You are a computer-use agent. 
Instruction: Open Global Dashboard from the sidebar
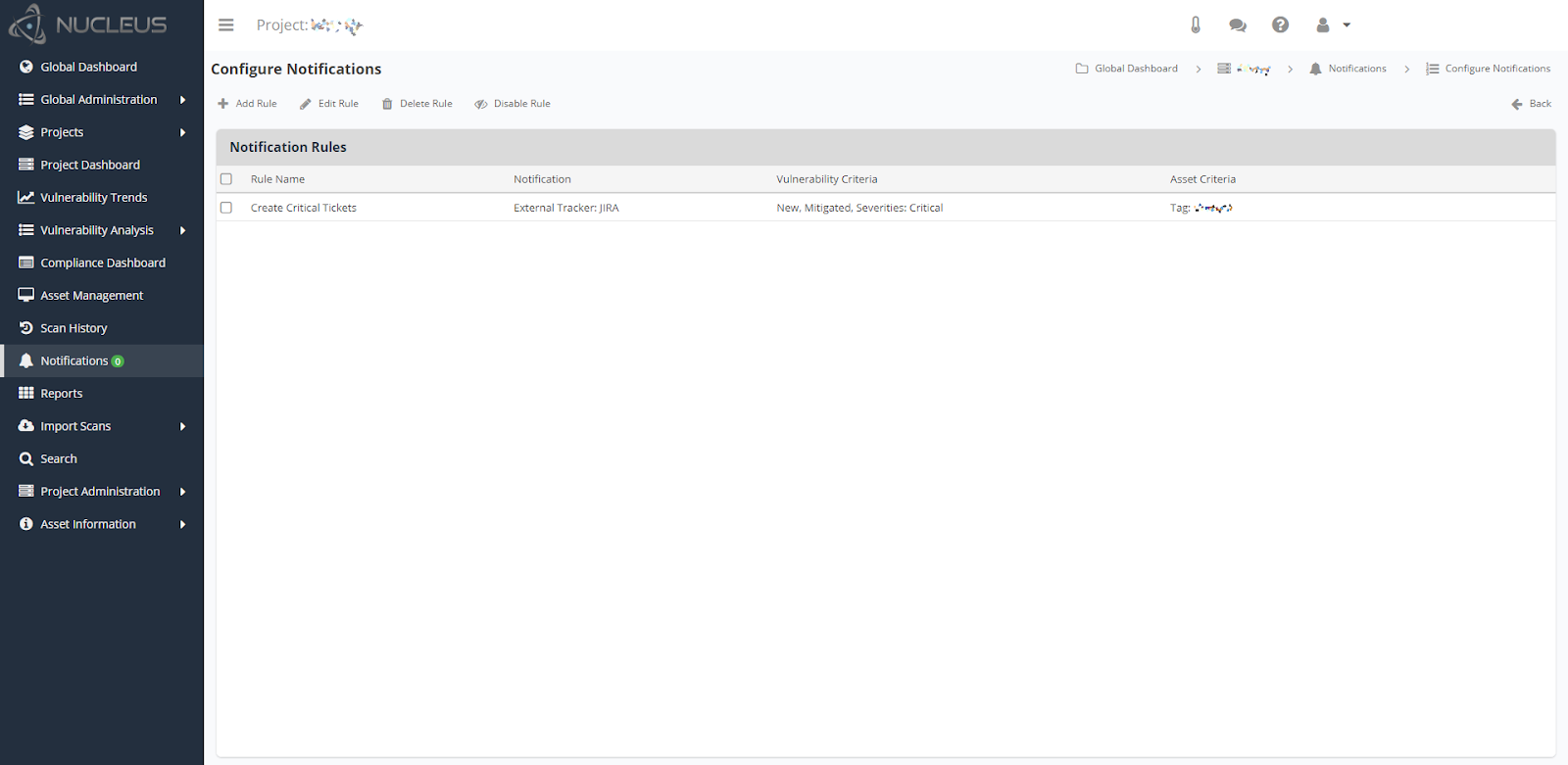click(89, 67)
